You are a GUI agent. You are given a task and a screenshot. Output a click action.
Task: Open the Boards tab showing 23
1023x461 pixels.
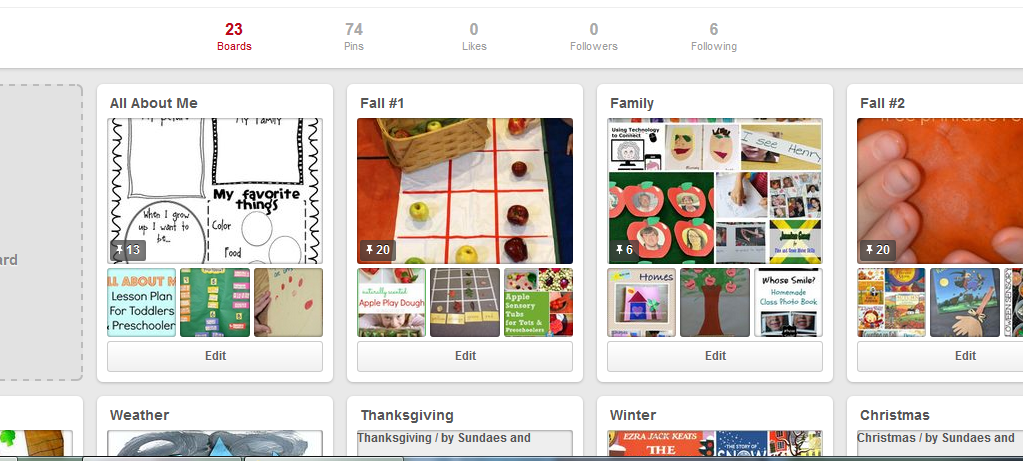pyautogui.click(x=234, y=37)
